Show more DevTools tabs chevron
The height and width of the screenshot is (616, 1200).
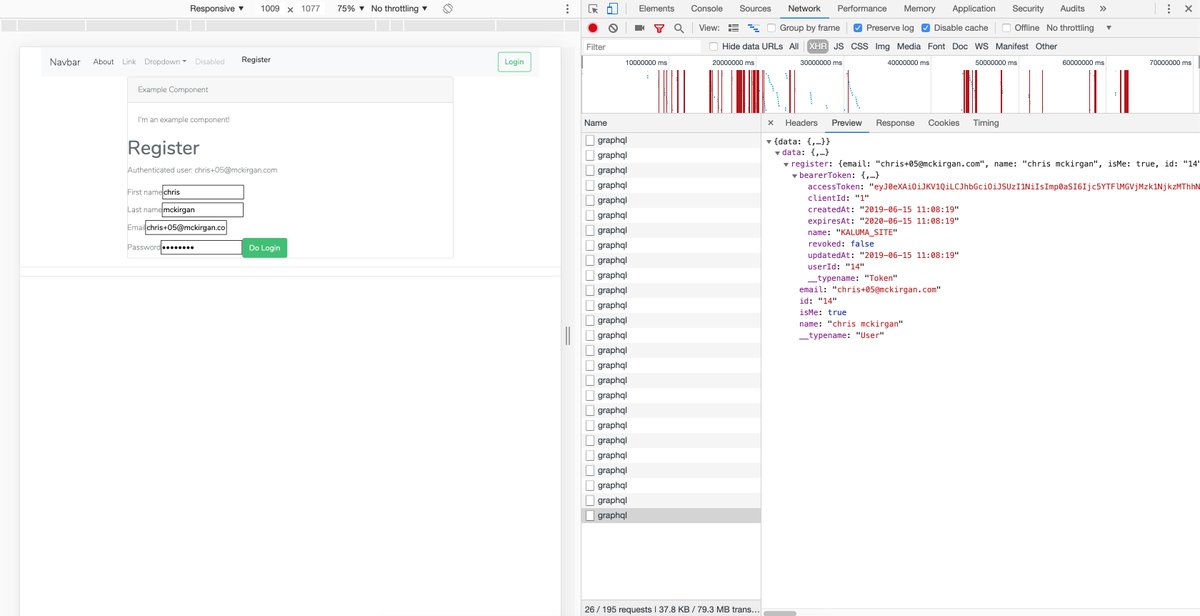click(x=1103, y=8)
